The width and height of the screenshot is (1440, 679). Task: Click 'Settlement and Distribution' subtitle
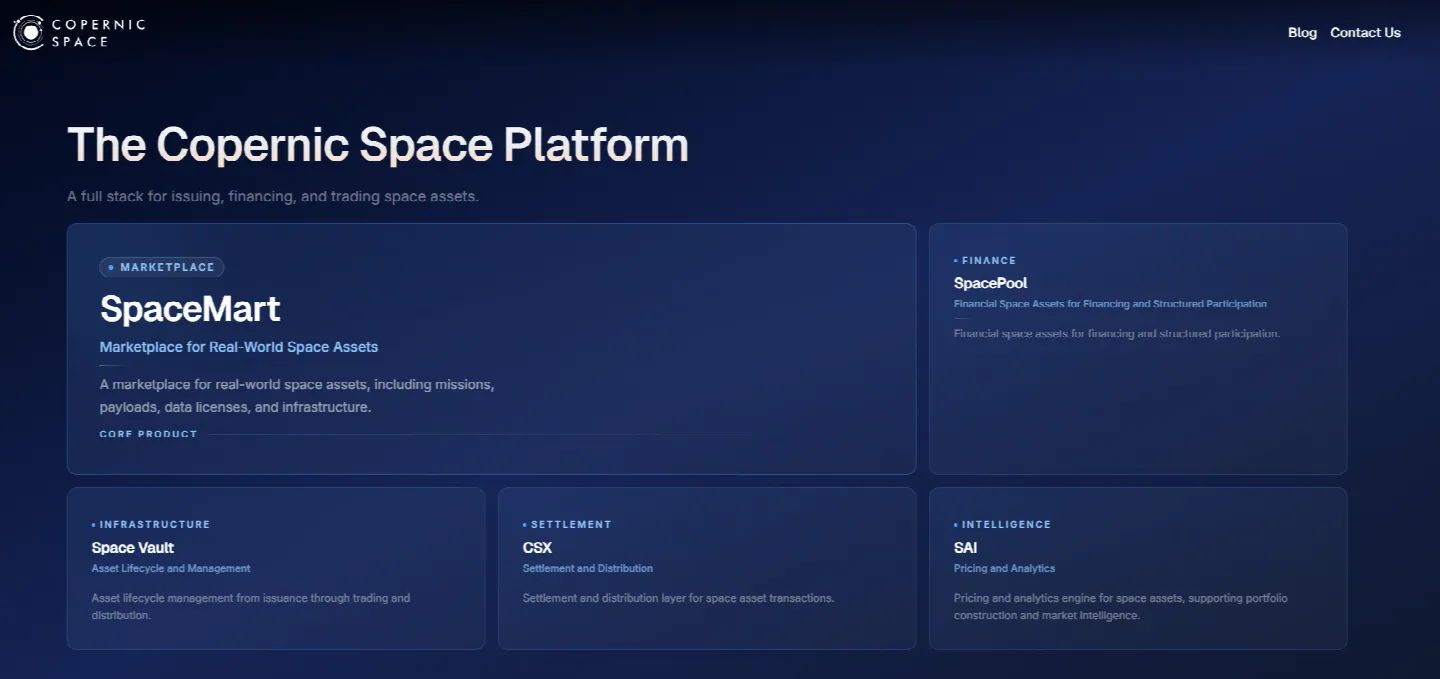click(588, 568)
